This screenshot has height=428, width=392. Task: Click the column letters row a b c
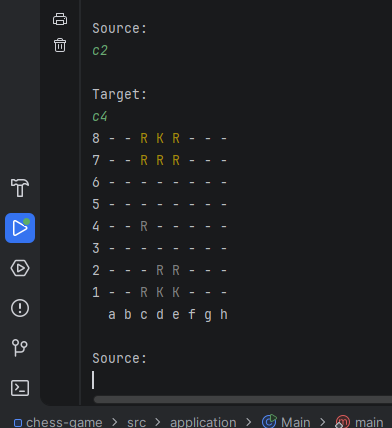(168, 314)
